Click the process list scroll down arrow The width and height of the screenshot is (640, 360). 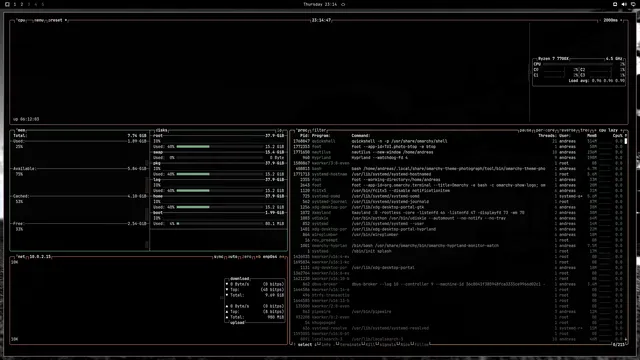click(626, 339)
